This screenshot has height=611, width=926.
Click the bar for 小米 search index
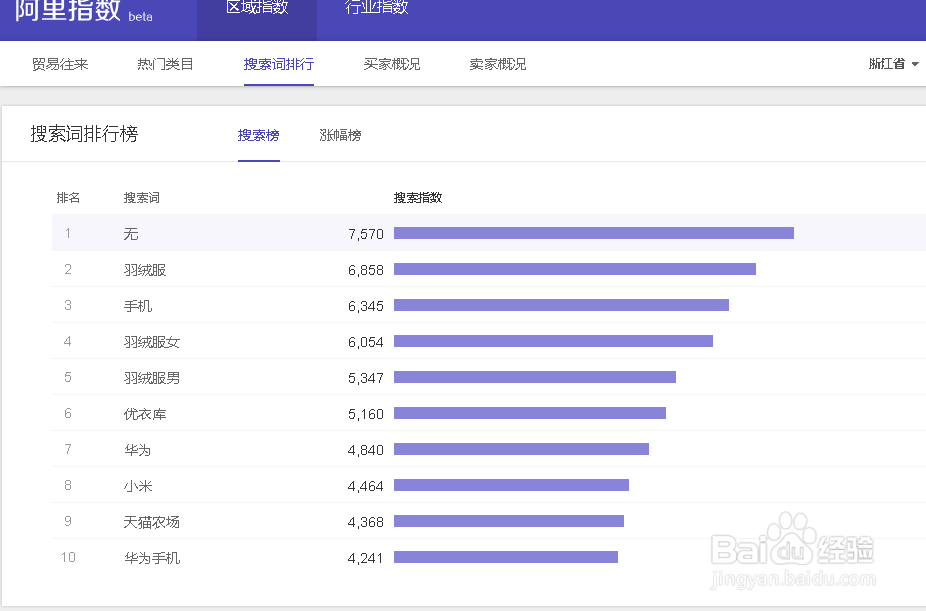tap(511, 485)
